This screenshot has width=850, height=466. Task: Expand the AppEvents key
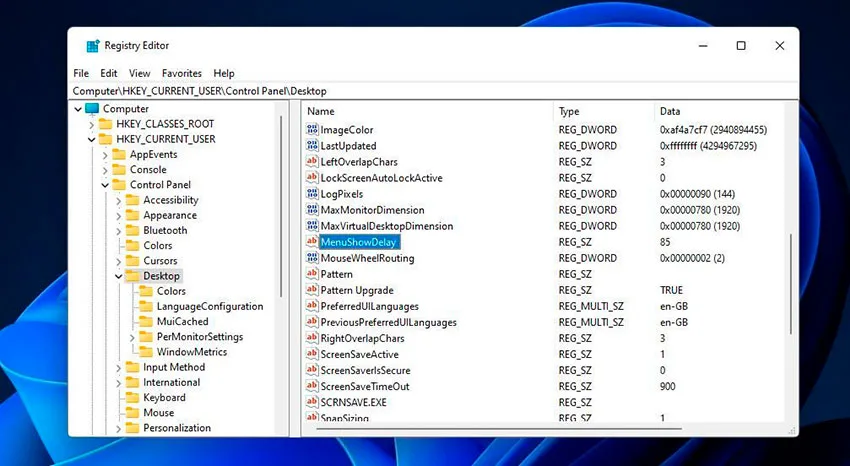click(105, 155)
